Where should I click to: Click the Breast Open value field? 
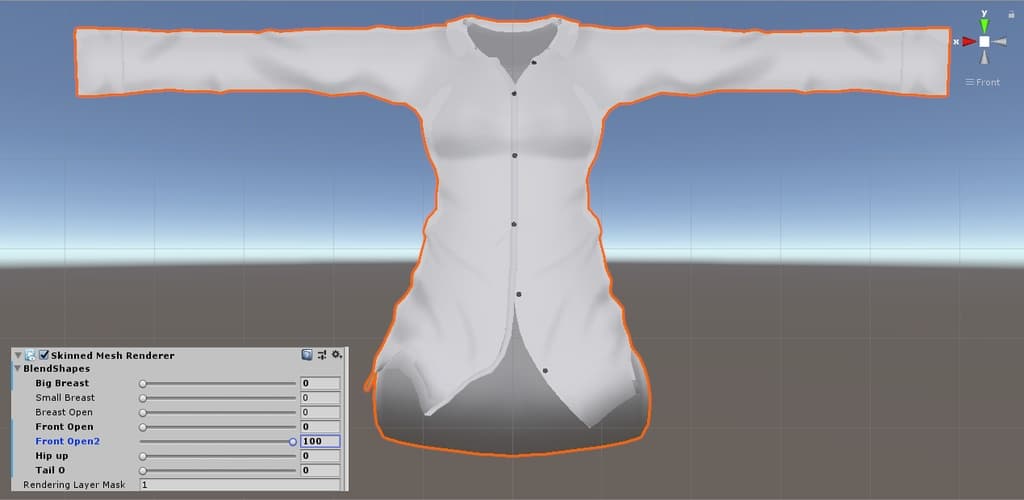320,413
